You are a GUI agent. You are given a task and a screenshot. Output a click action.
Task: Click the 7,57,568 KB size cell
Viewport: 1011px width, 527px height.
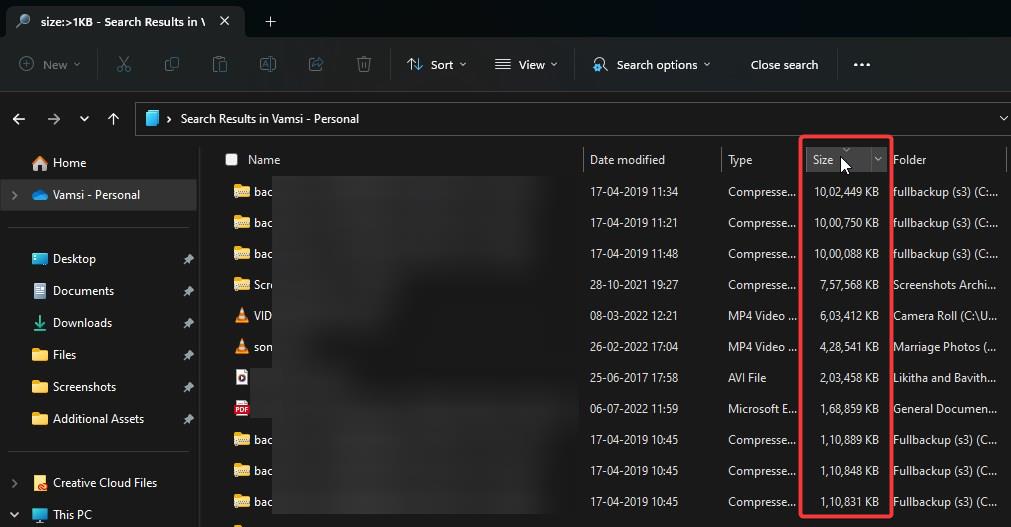click(849, 284)
